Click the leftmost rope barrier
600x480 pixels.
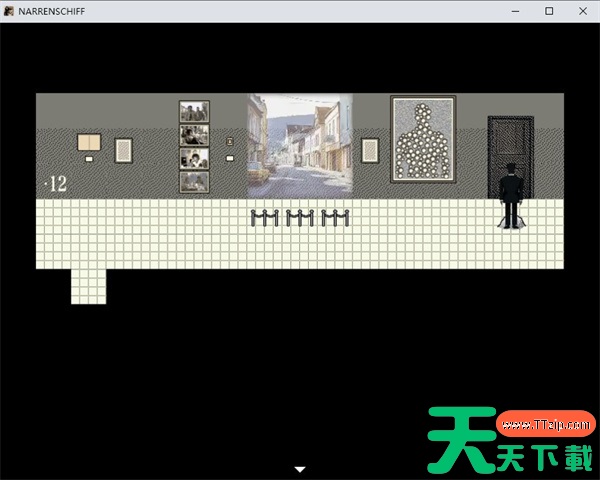(x=264, y=217)
